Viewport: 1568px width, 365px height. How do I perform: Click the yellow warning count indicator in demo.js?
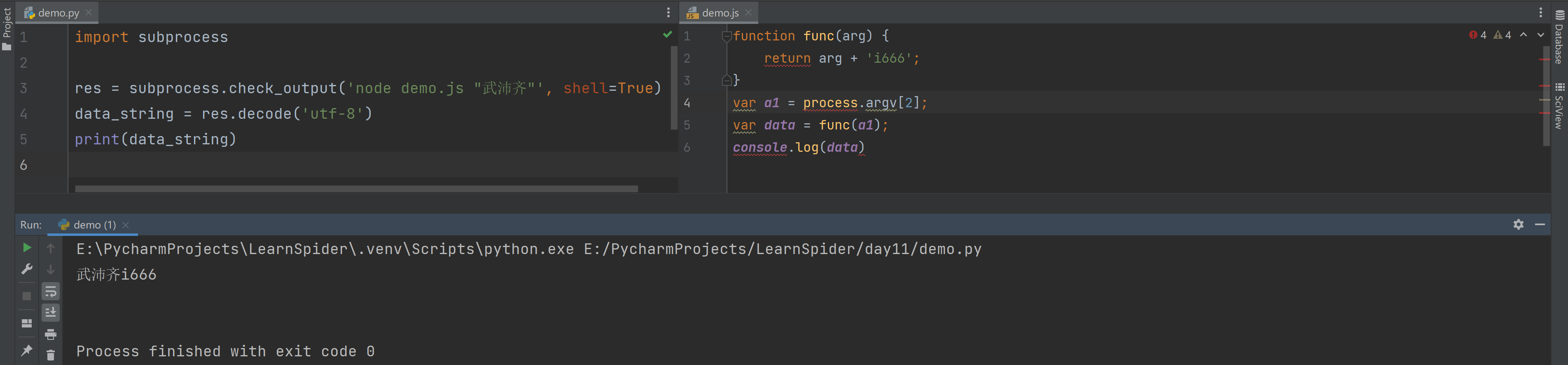click(x=1502, y=35)
